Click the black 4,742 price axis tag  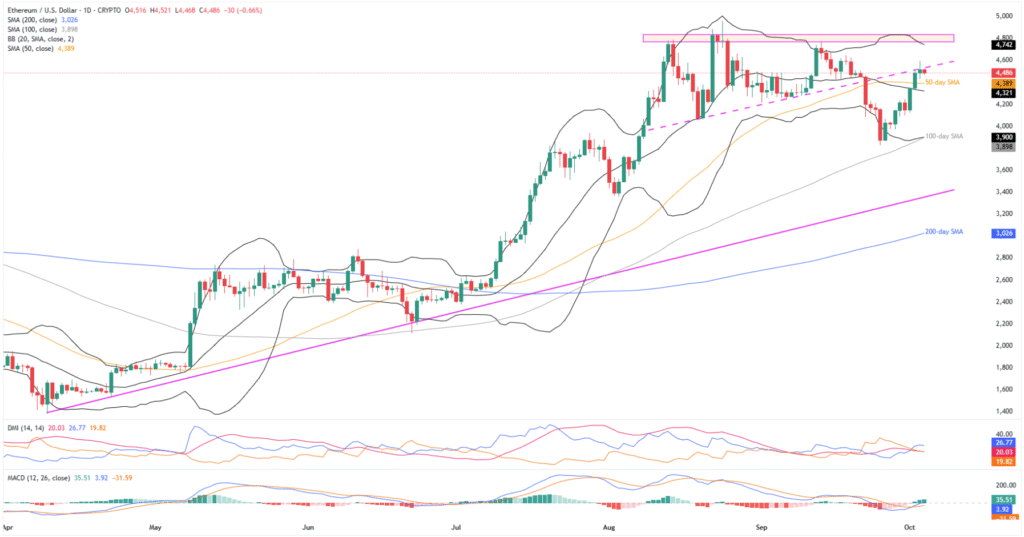[1004, 44]
